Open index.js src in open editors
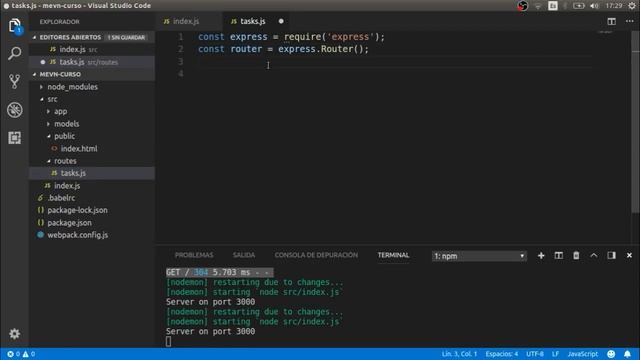The height and width of the screenshot is (360, 640). coord(92,49)
